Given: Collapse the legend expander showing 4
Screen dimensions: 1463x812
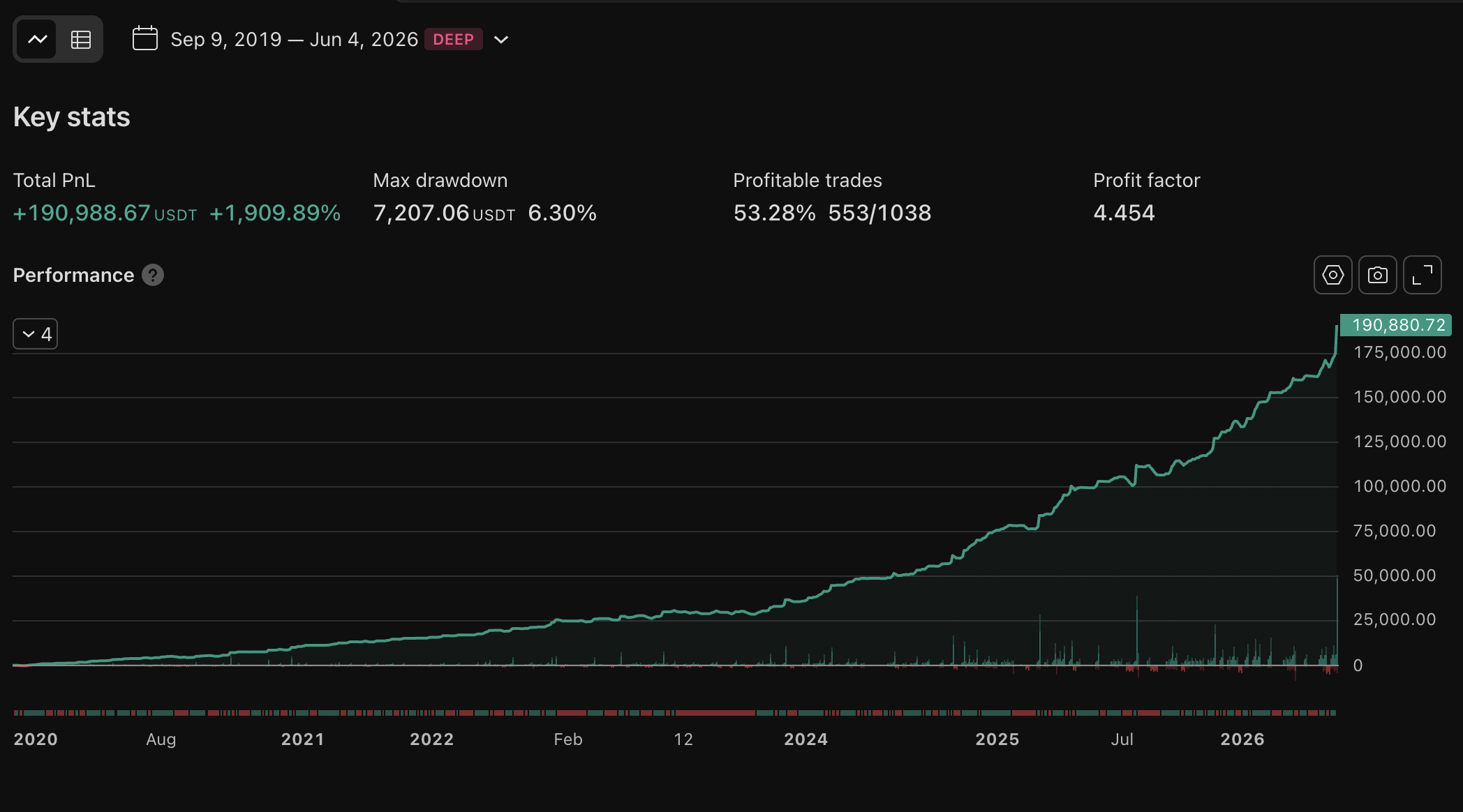Looking at the screenshot, I should (36, 334).
